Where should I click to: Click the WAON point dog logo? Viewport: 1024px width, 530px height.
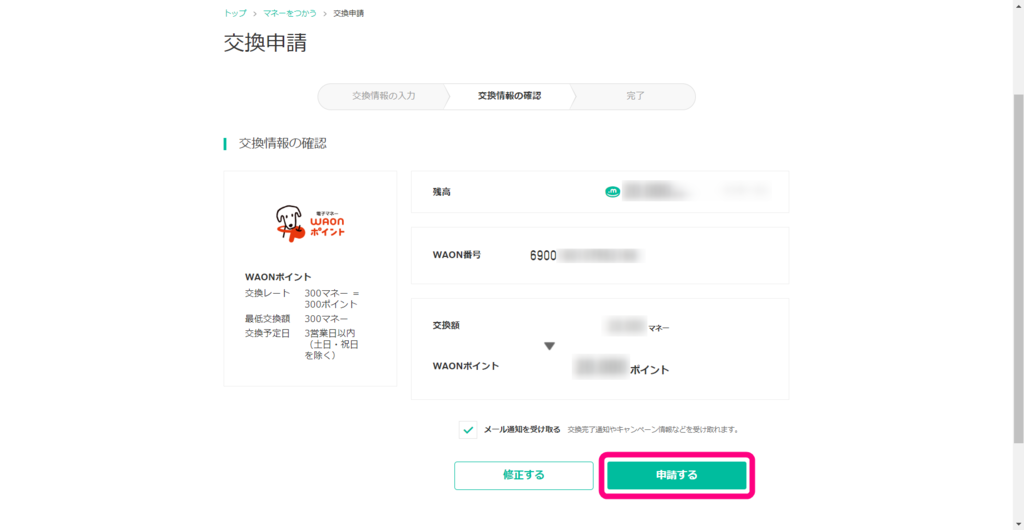click(310, 223)
